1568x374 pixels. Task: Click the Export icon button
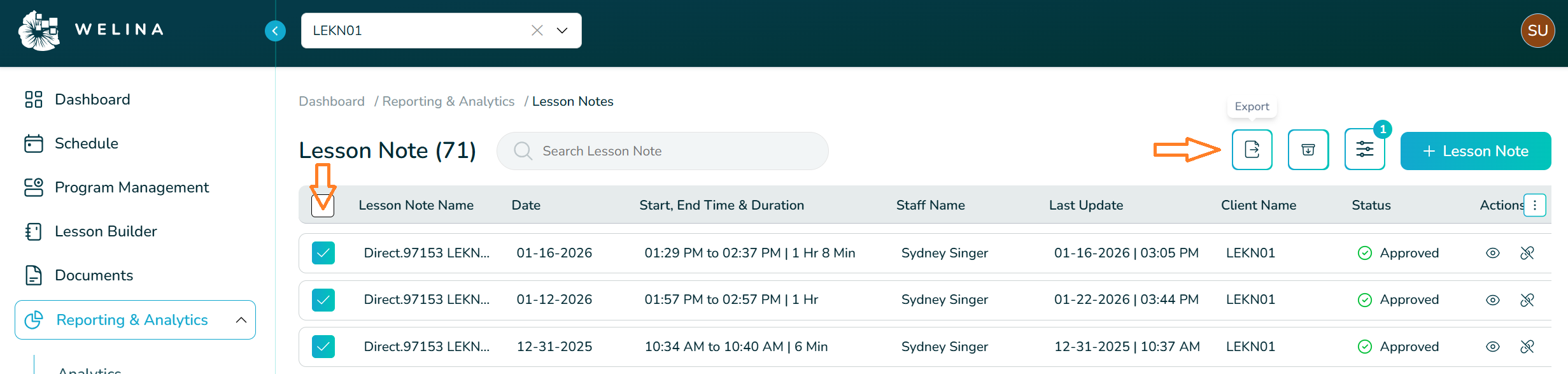tap(1252, 150)
